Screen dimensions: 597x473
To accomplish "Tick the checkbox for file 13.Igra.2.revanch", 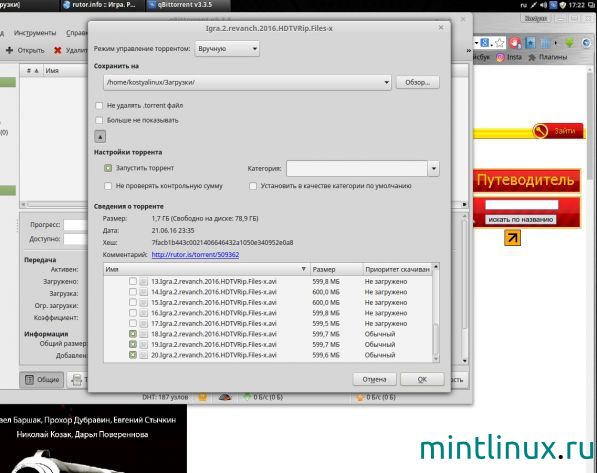I will (132, 281).
